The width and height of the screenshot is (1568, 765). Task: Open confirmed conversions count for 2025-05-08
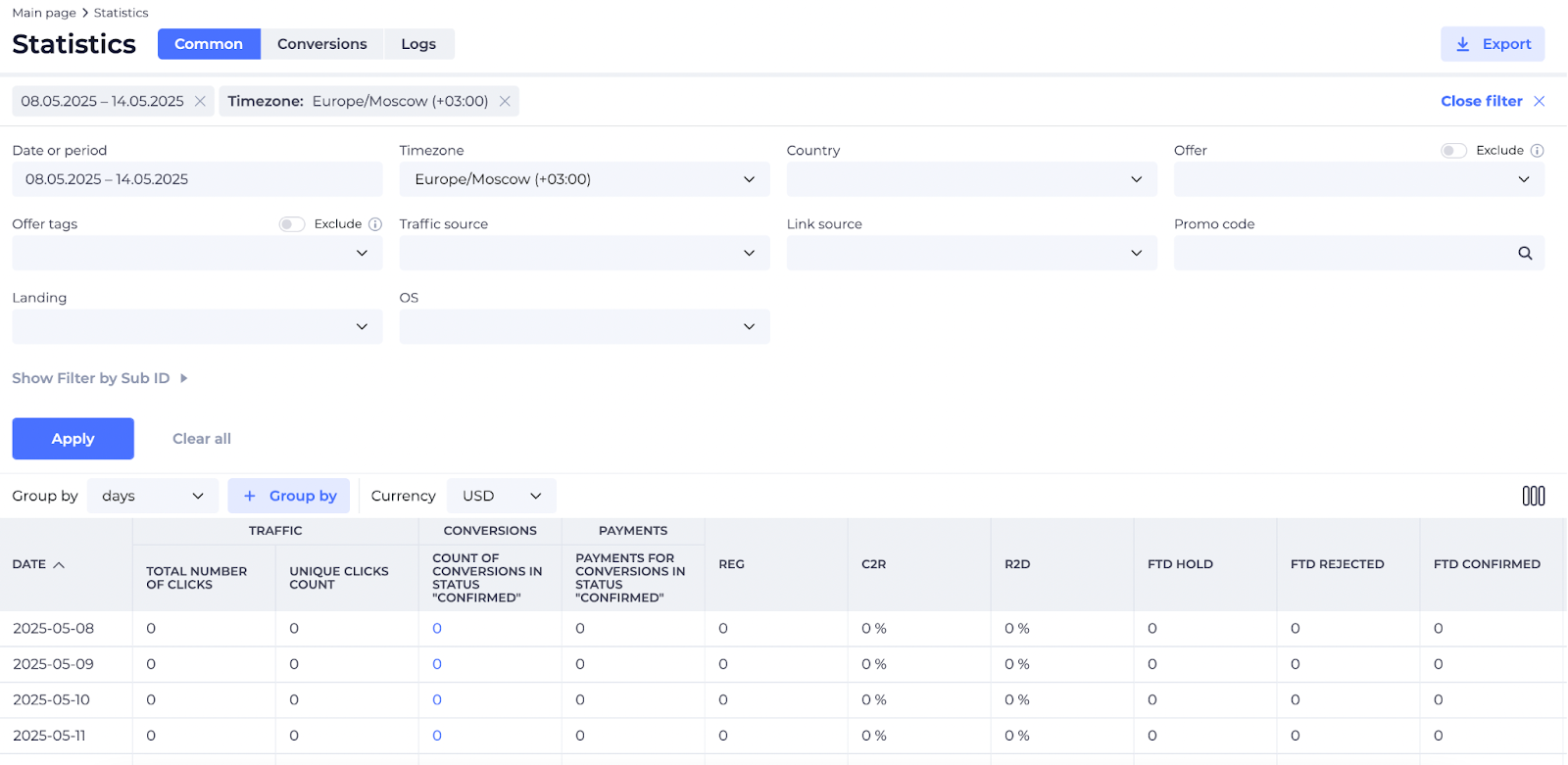pos(437,629)
